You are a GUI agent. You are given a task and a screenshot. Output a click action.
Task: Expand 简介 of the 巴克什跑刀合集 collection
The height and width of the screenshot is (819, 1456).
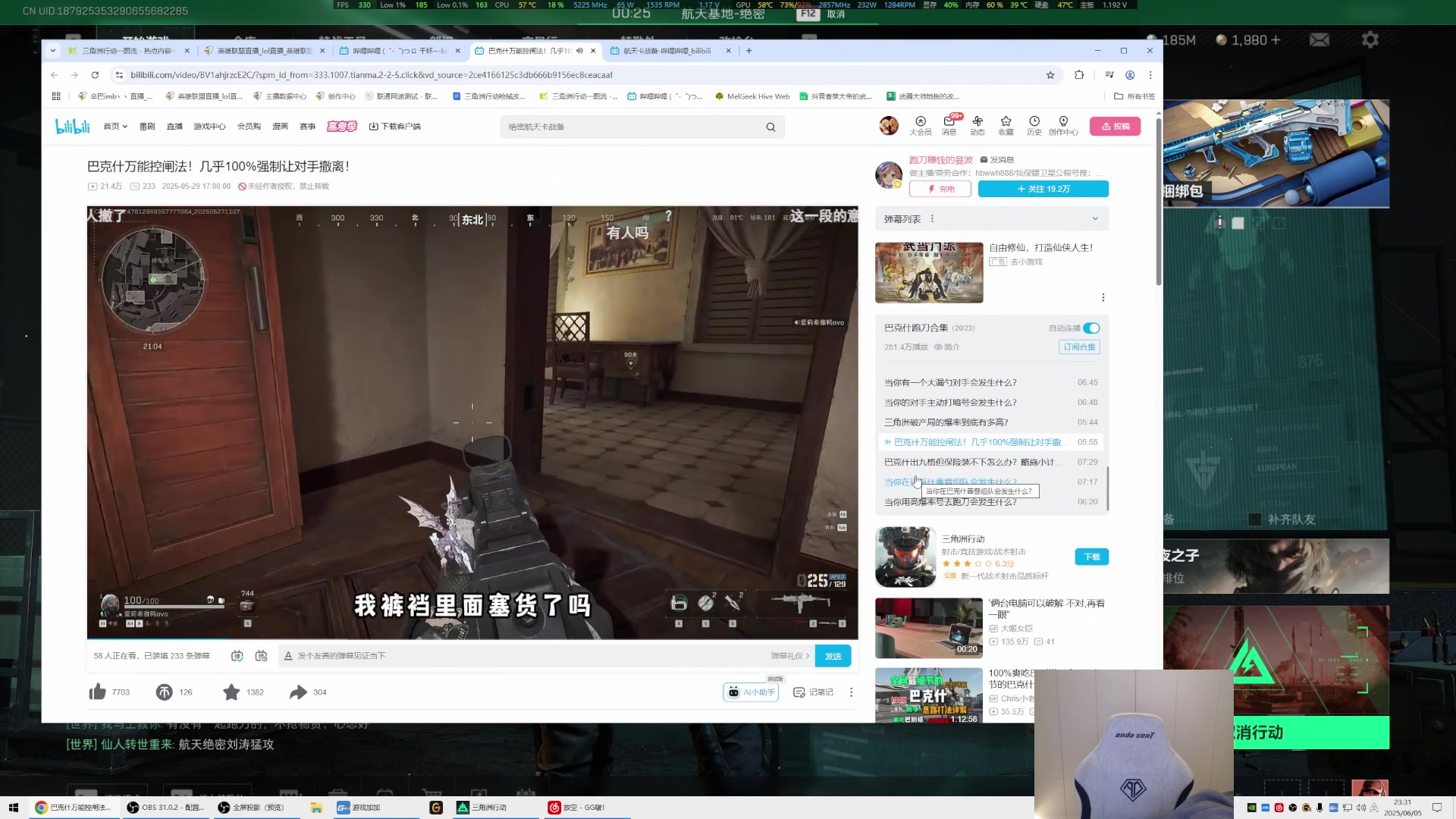pyautogui.click(x=947, y=347)
